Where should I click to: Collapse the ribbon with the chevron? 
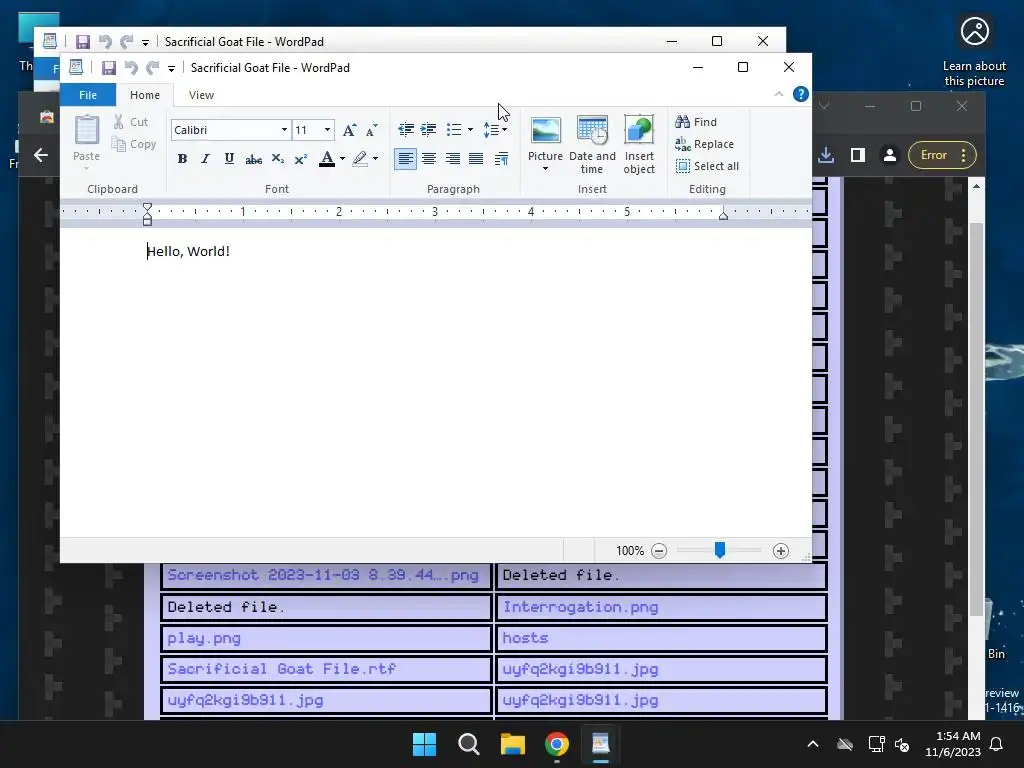(x=778, y=94)
